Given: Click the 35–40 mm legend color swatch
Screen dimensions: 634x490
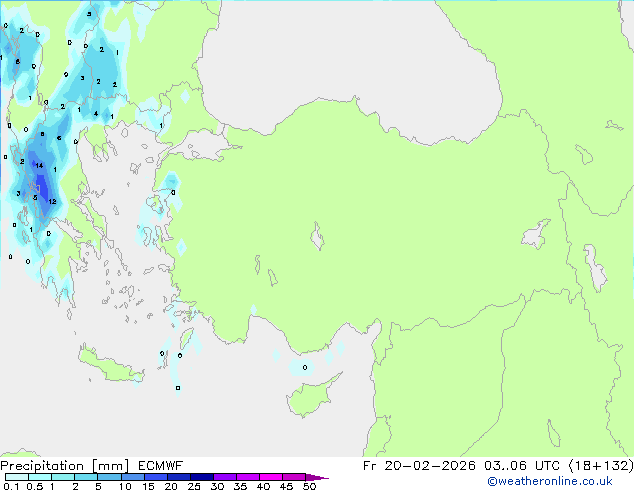Looking at the screenshot, I should pos(247,477).
